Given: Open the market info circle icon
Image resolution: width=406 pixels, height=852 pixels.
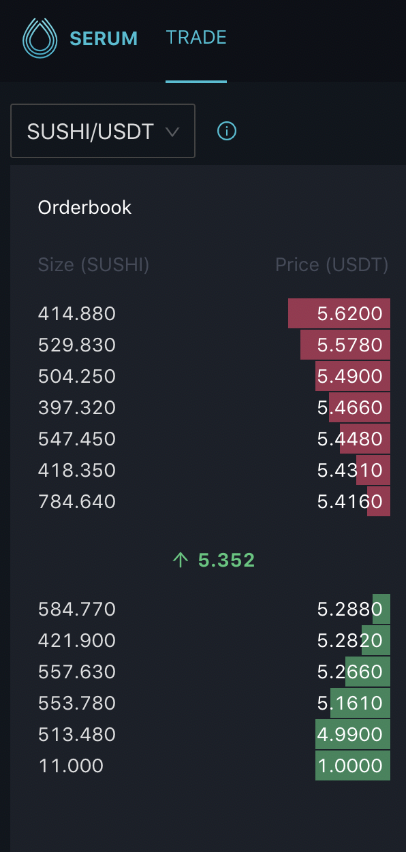Looking at the screenshot, I should pyautogui.click(x=227, y=131).
